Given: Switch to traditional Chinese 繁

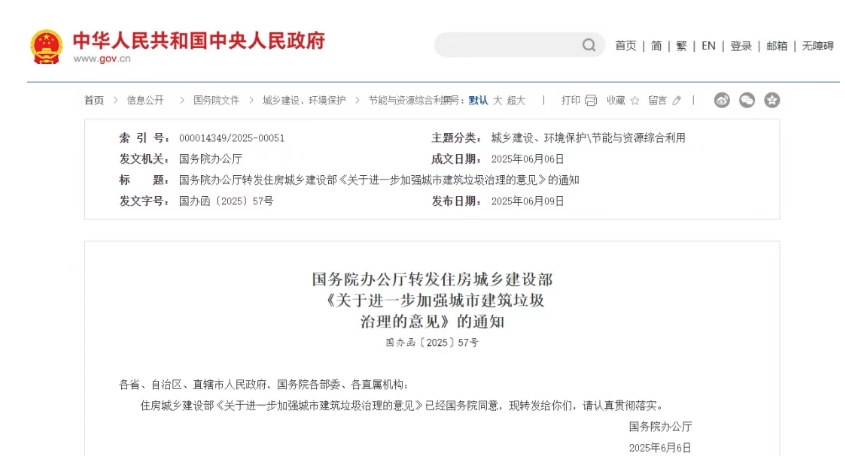Looking at the screenshot, I should [x=682, y=46].
